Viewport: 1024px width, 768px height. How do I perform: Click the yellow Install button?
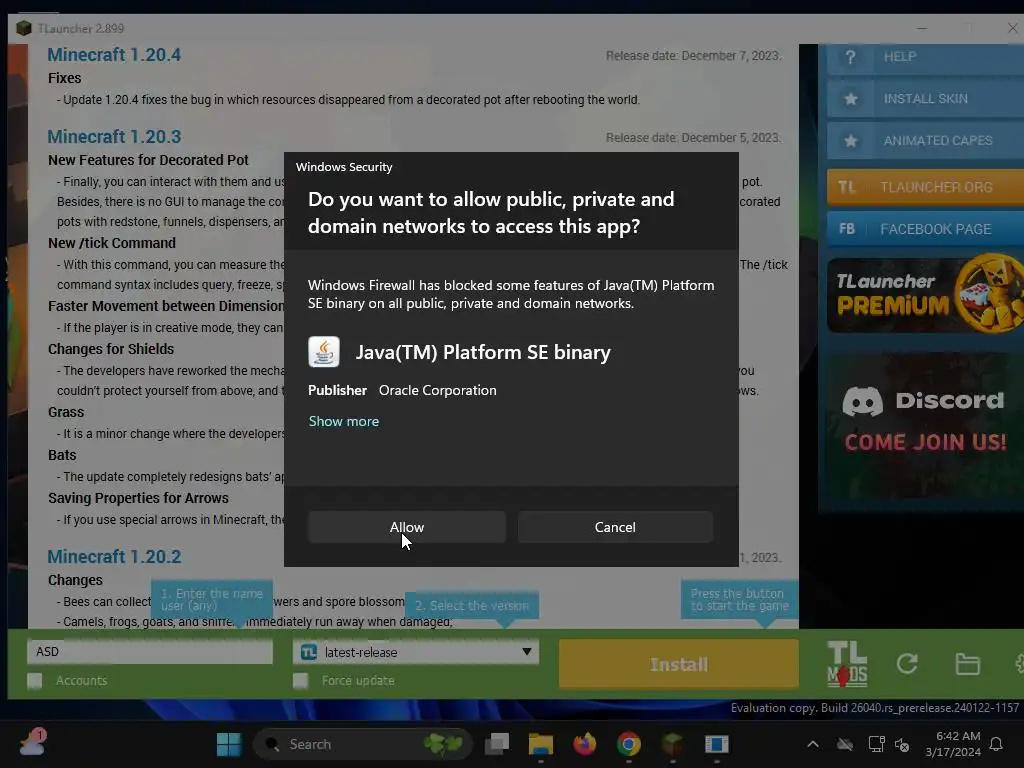coord(679,664)
